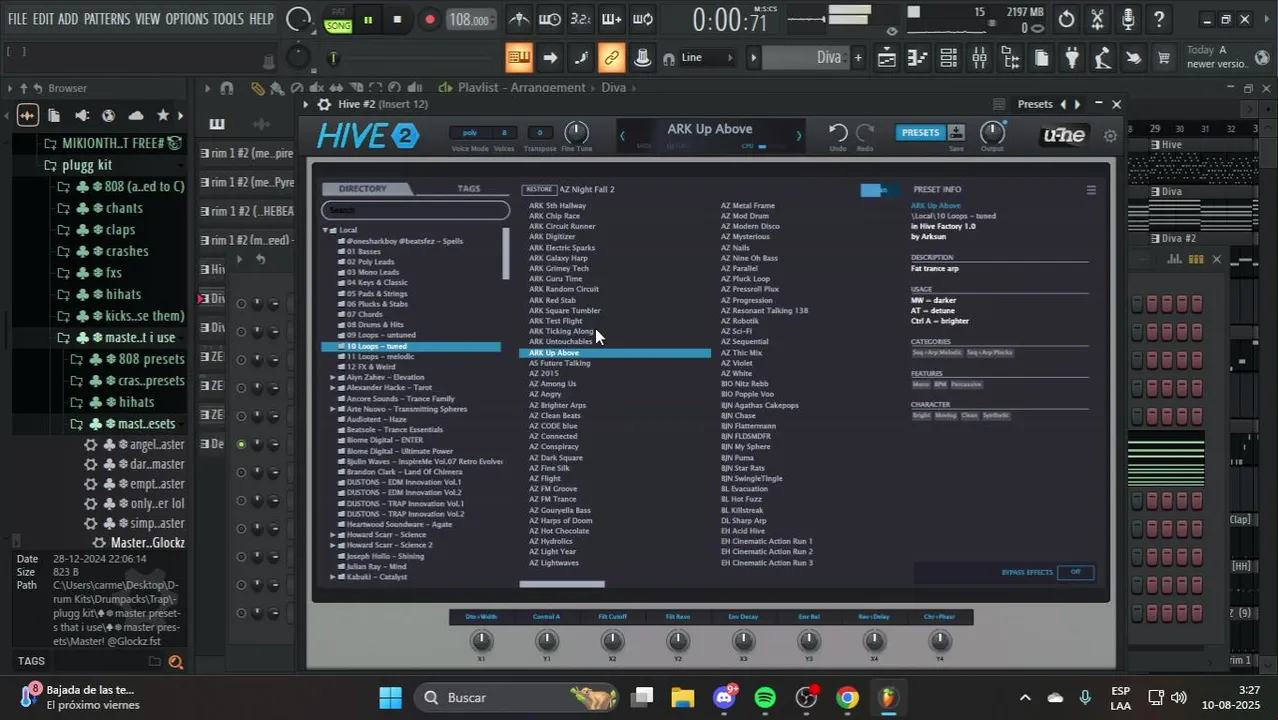Toggle the headphones icon beside Line
1278x720 pixels.
tap(668, 58)
